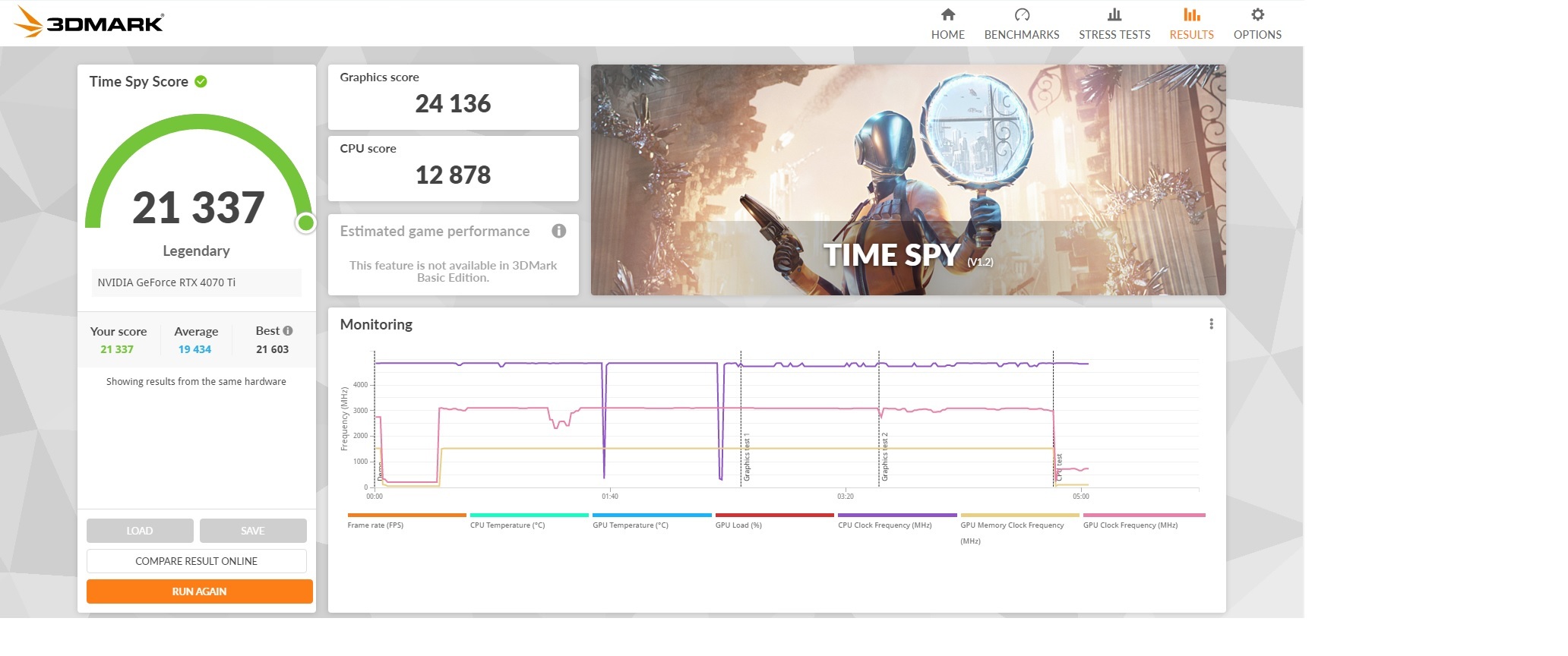
Task: Click "Showing results from the same hardware"
Action: pyautogui.click(x=196, y=382)
